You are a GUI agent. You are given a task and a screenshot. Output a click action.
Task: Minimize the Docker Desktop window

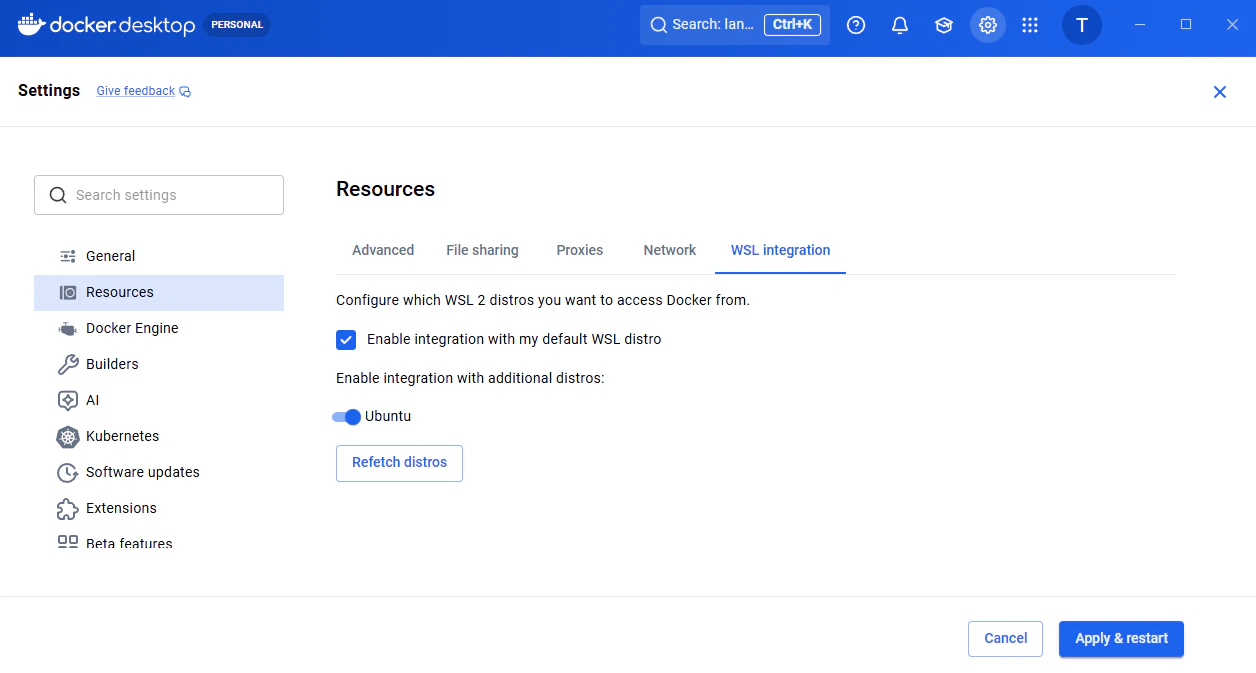tap(1140, 25)
